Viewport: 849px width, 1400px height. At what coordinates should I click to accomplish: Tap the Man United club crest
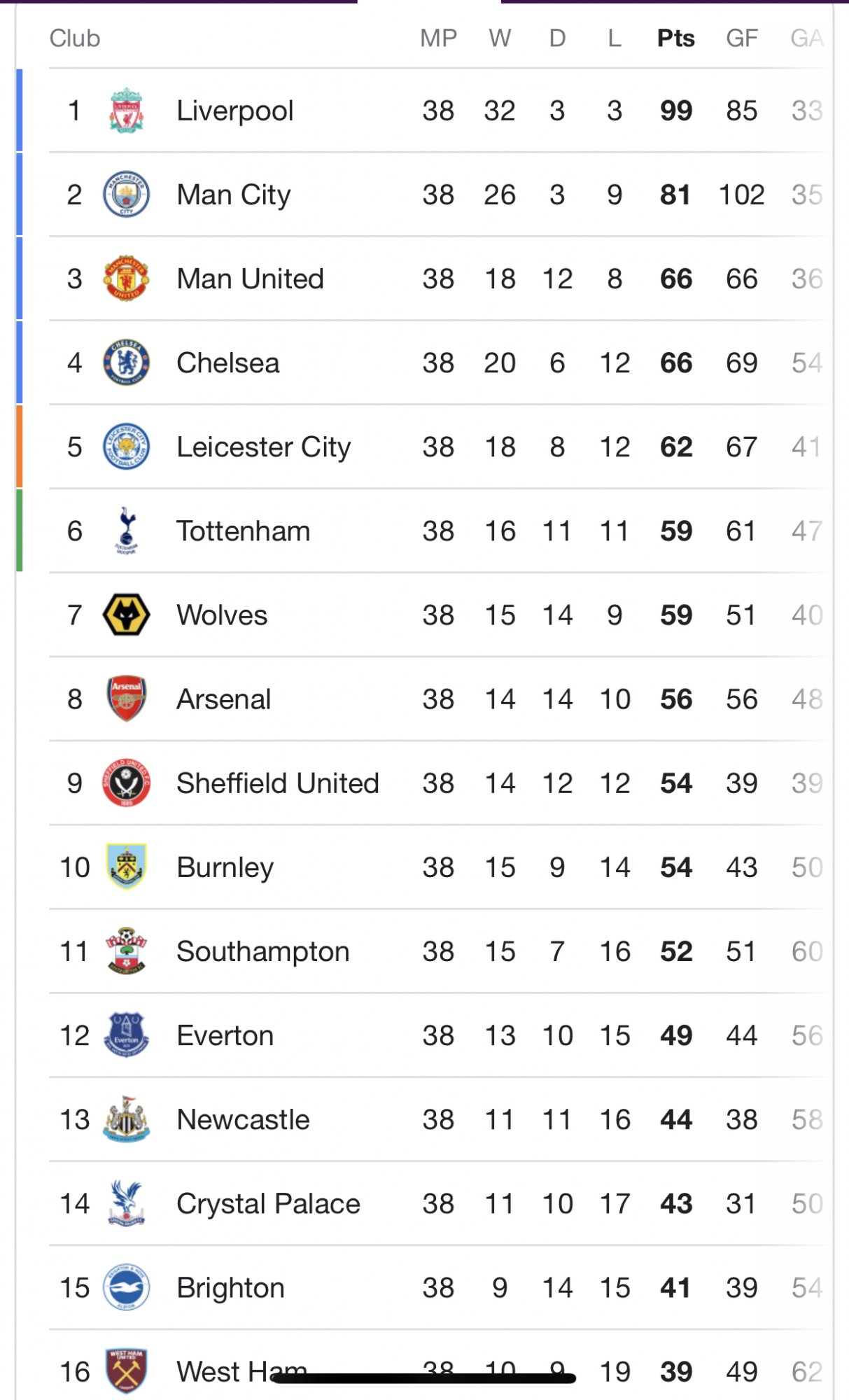126,279
